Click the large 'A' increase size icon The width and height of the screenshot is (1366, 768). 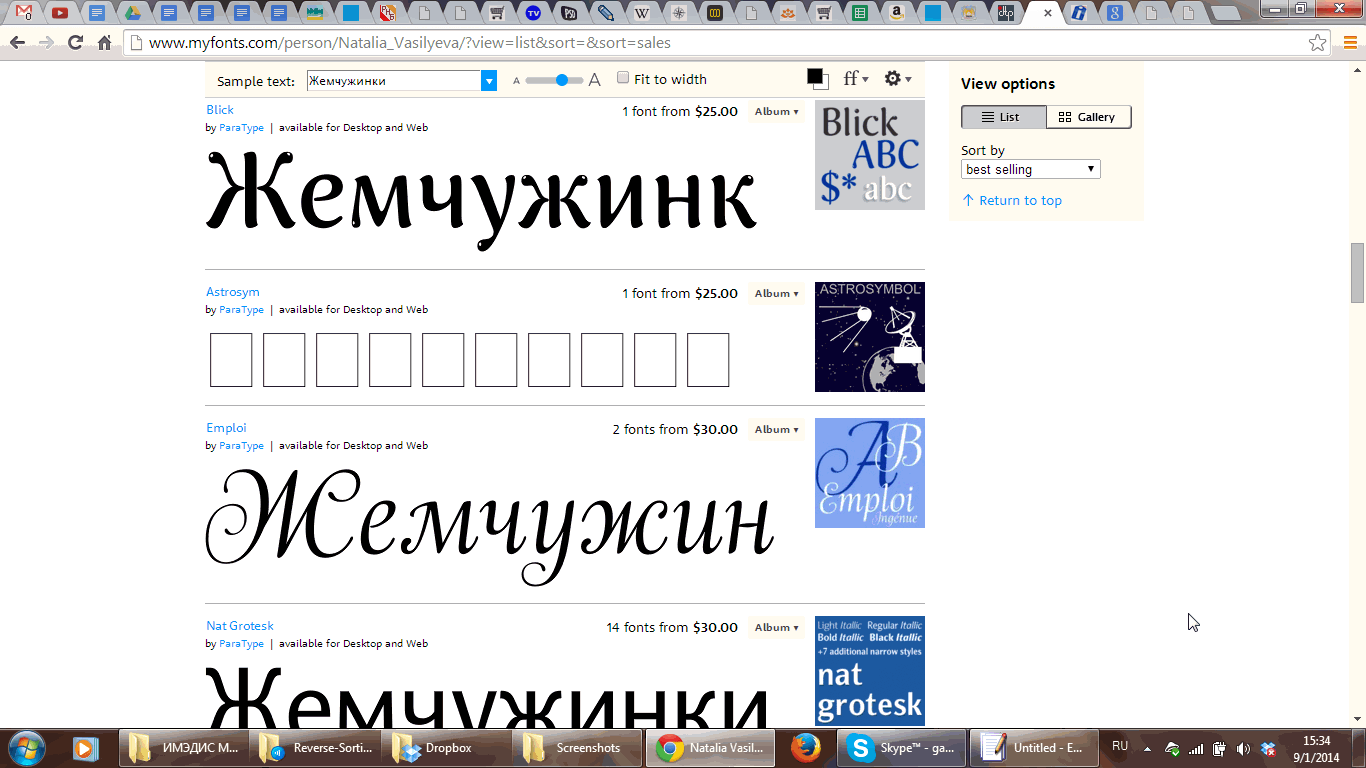[595, 80]
